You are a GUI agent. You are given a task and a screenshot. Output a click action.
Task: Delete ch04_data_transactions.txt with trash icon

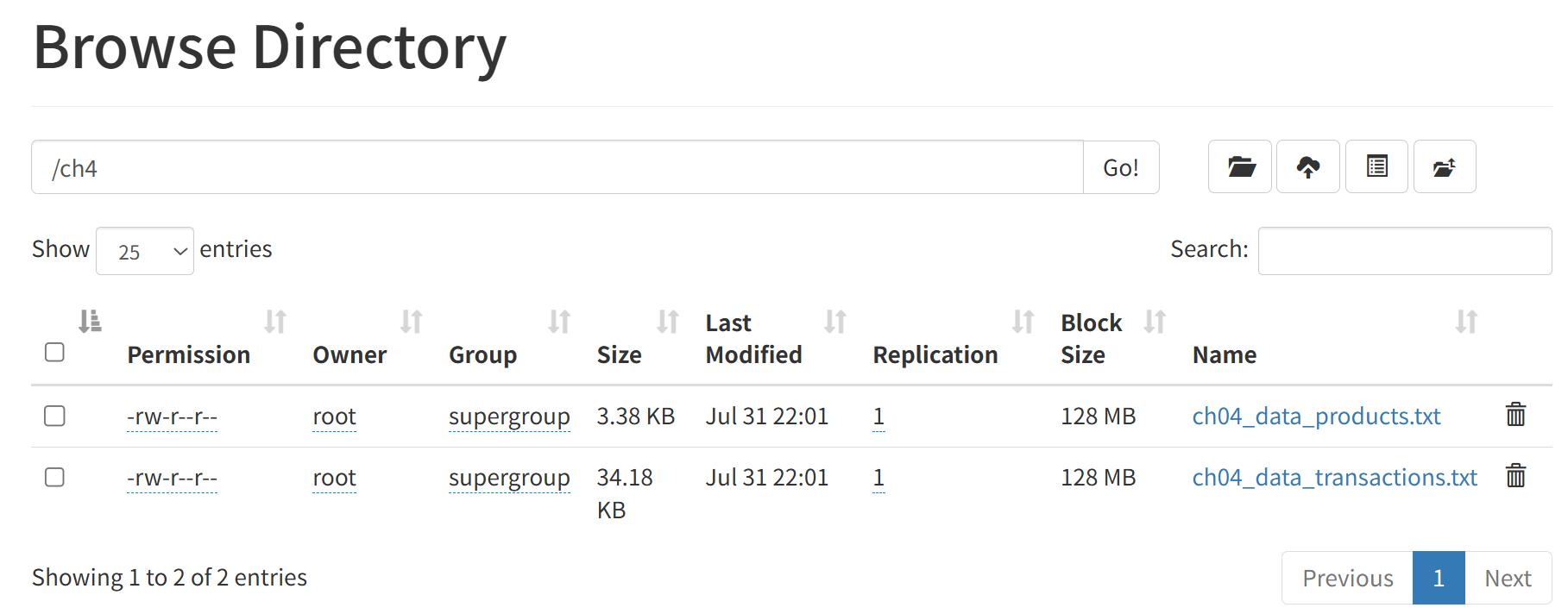pyautogui.click(x=1515, y=476)
